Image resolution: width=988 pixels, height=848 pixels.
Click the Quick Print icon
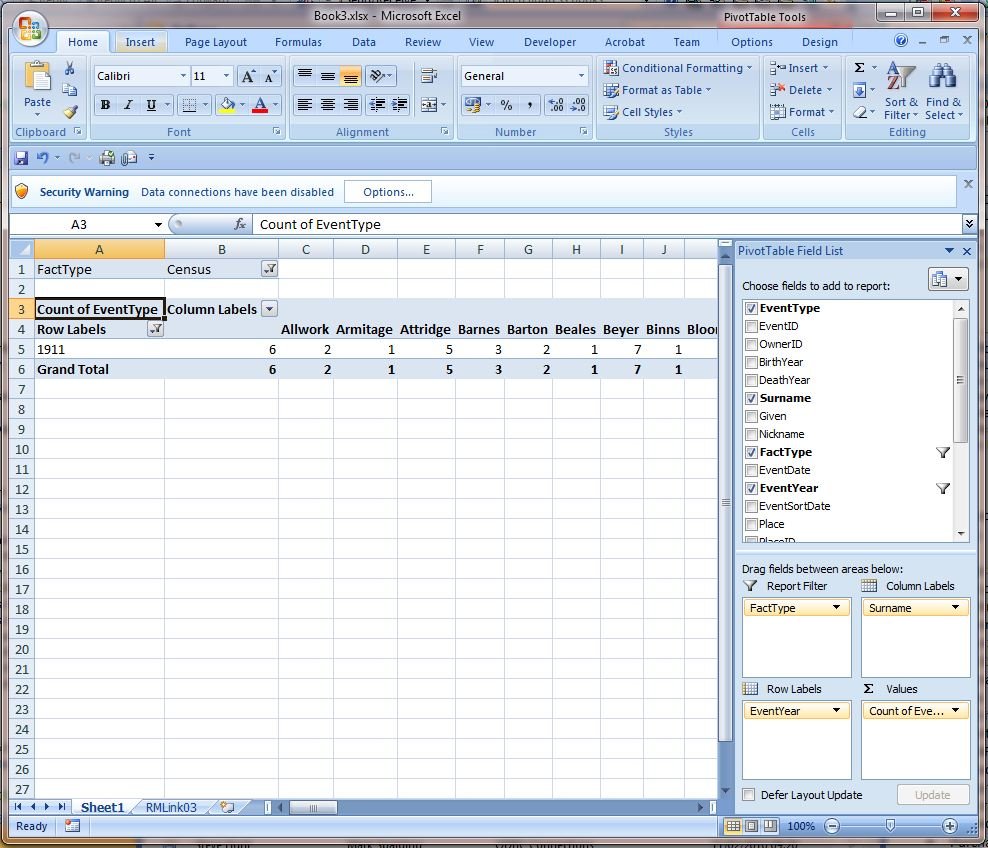coord(107,158)
